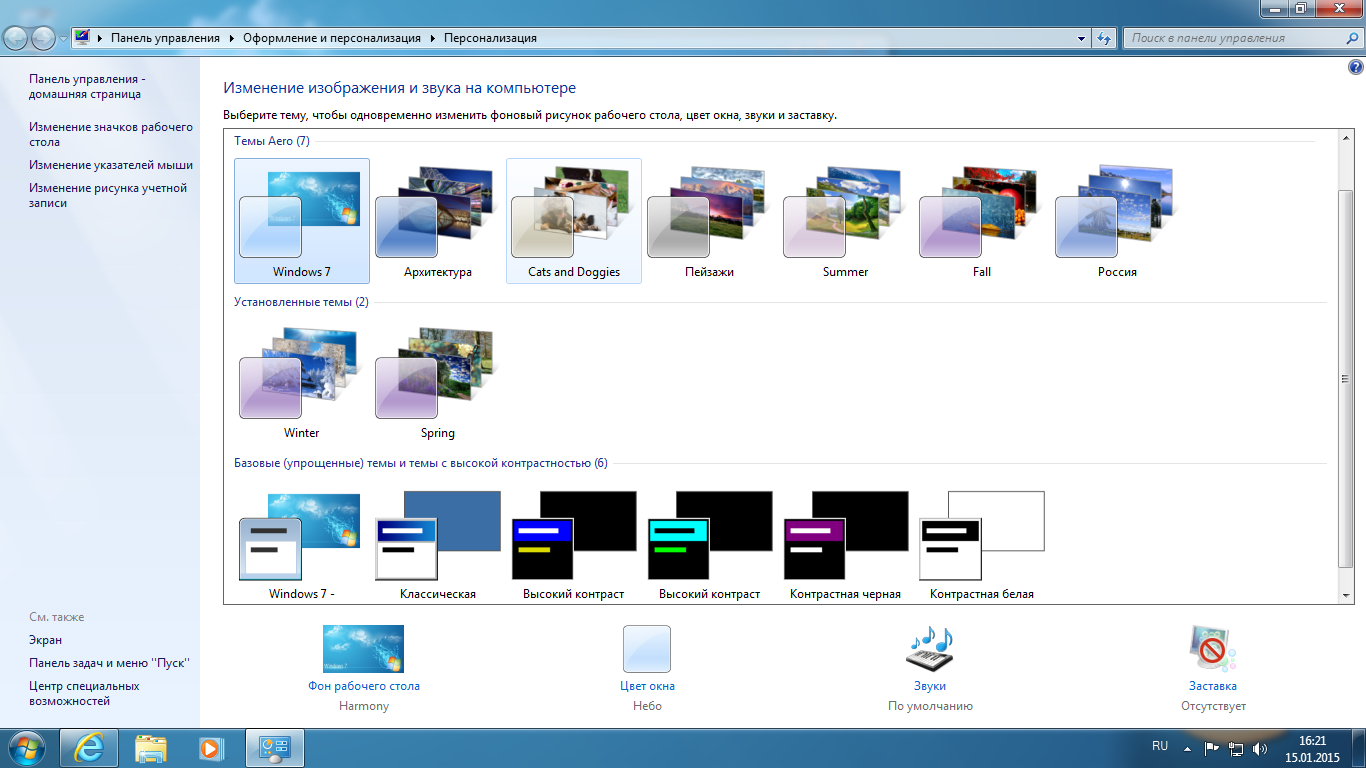Screen dimensions: 1366x768
Task: Select the Windows 7 Aero theme
Action: click(x=302, y=221)
